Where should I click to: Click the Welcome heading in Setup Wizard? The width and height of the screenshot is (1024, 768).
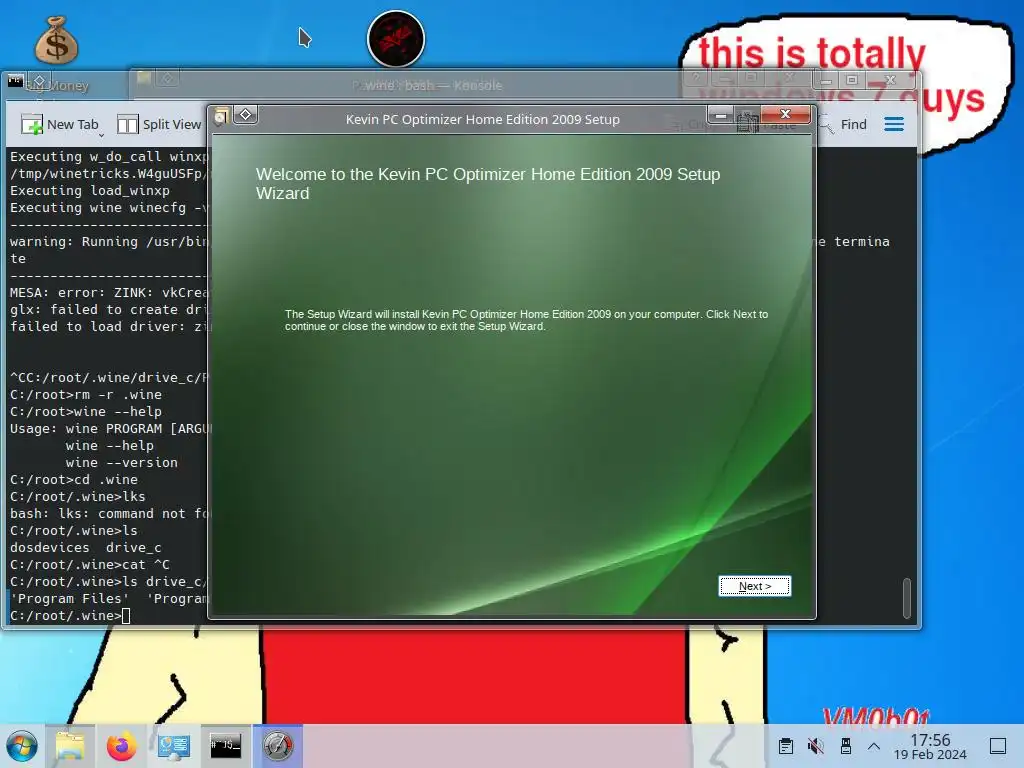[488, 184]
